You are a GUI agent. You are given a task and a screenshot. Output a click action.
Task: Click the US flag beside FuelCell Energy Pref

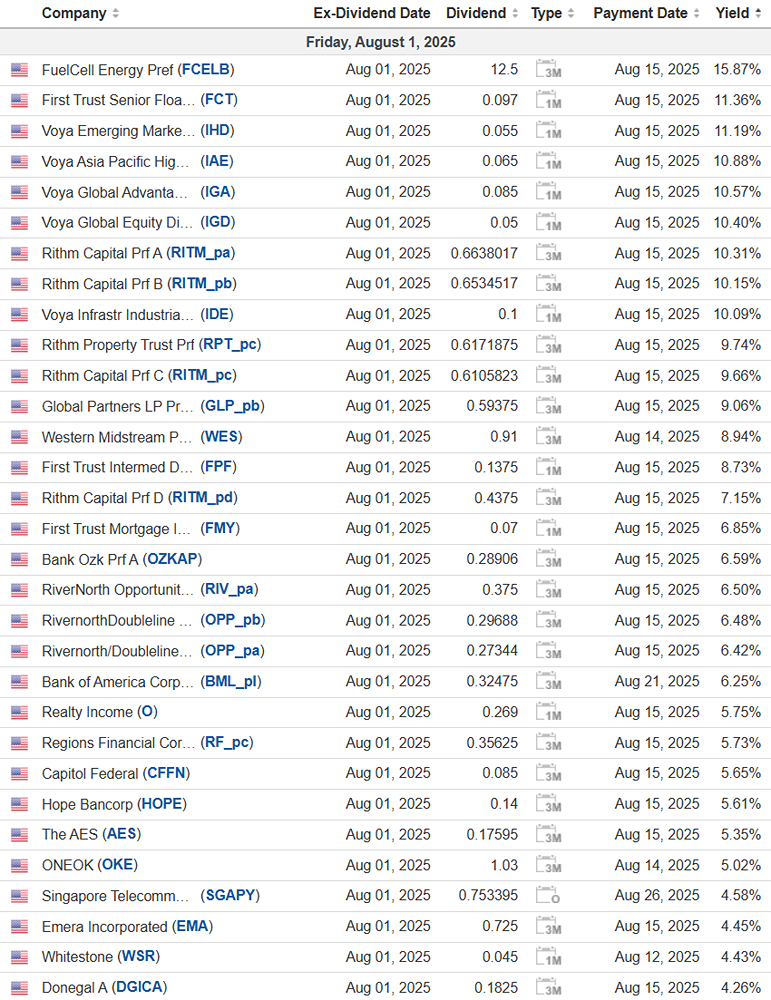(19, 70)
